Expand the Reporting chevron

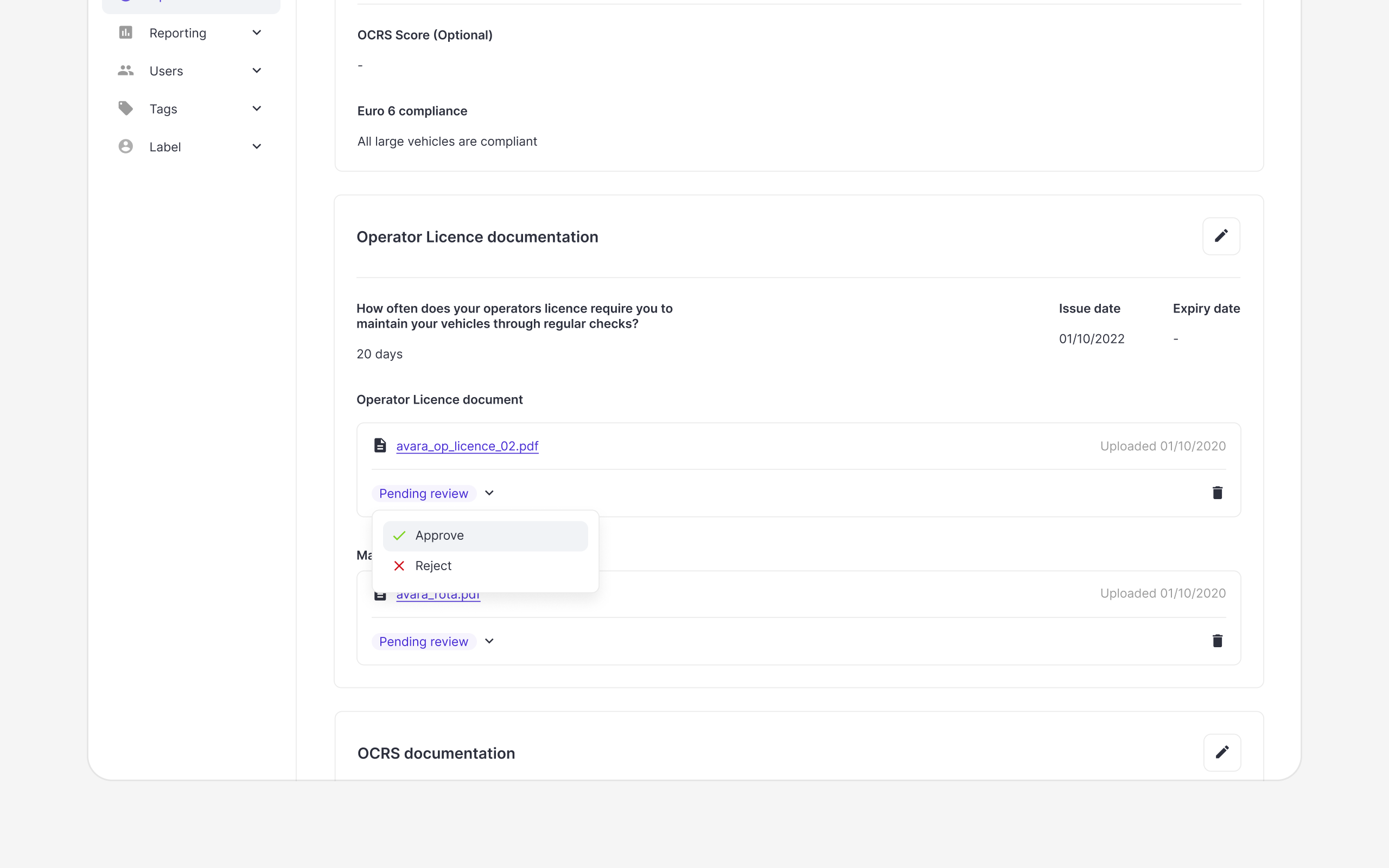(x=257, y=33)
